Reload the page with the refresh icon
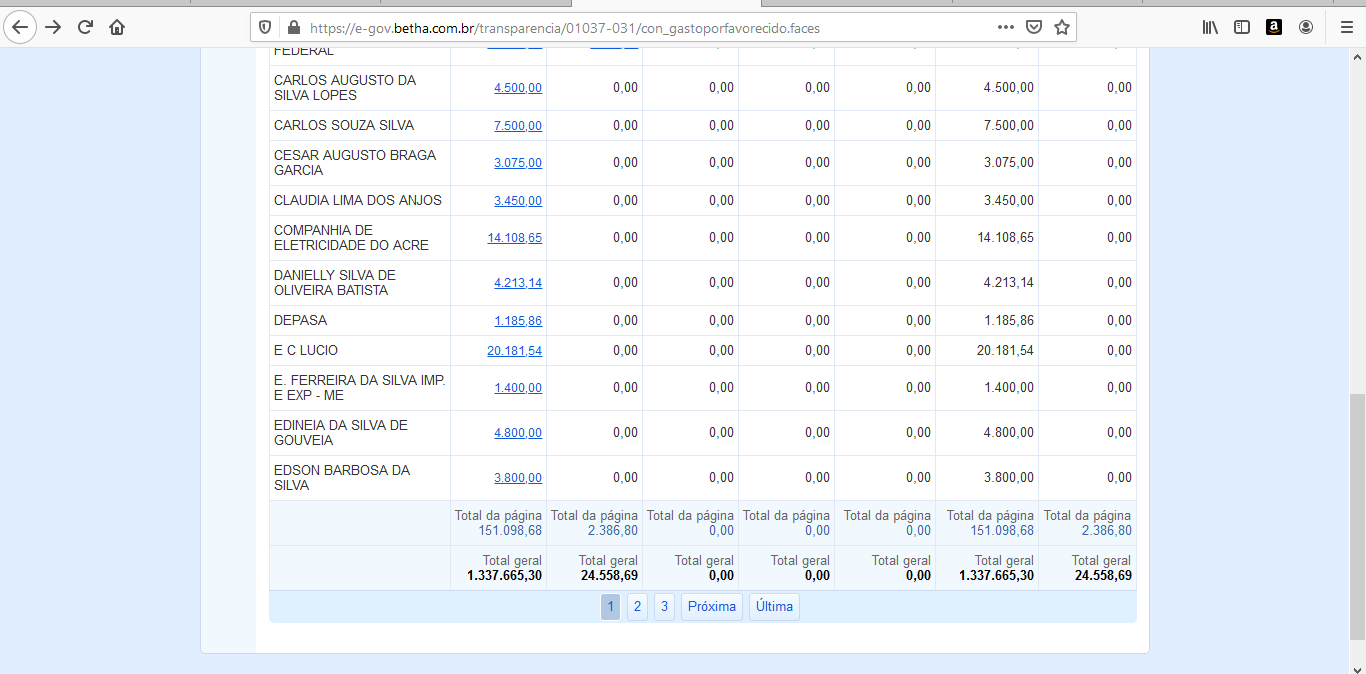This screenshot has height=674, width=1366. [85, 27]
